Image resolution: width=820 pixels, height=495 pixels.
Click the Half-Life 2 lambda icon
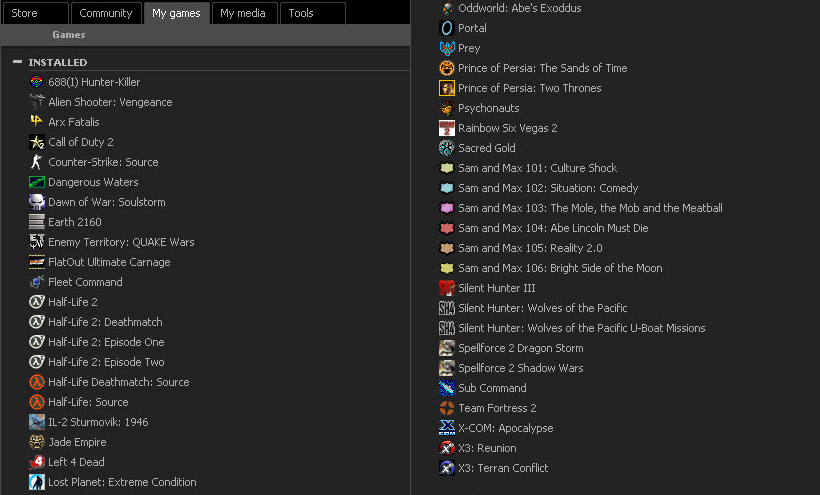37,302
